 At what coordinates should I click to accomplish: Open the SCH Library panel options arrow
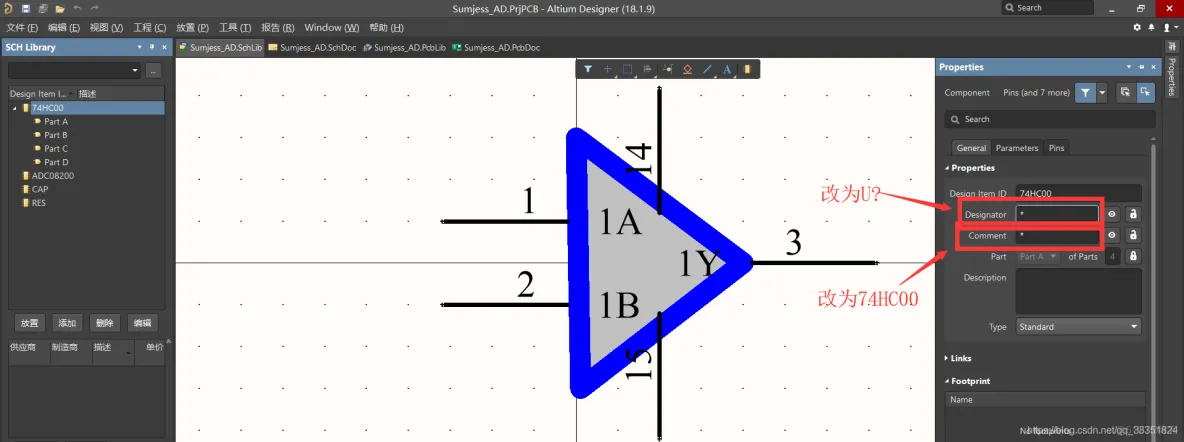pos(140,47)
